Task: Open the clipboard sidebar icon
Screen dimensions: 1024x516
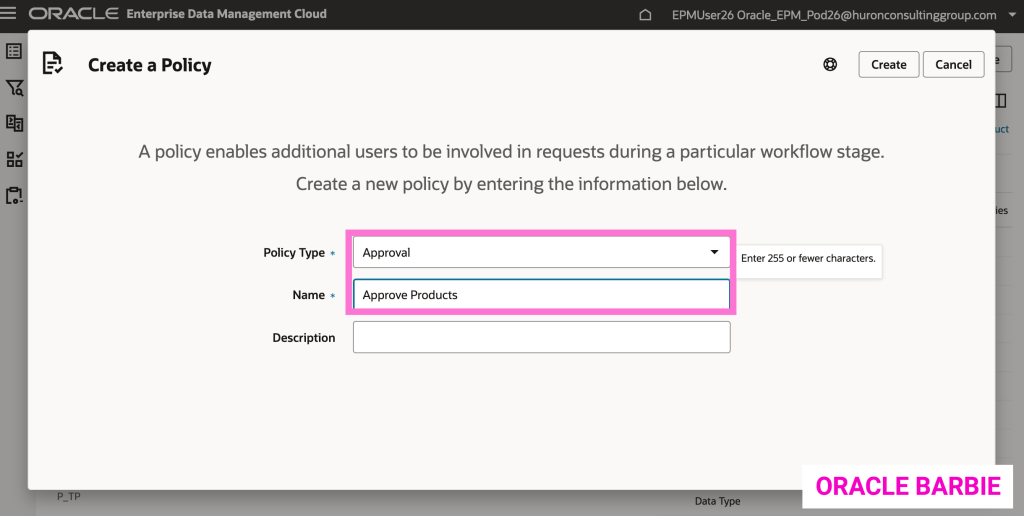Action: [x=14, y=195]
